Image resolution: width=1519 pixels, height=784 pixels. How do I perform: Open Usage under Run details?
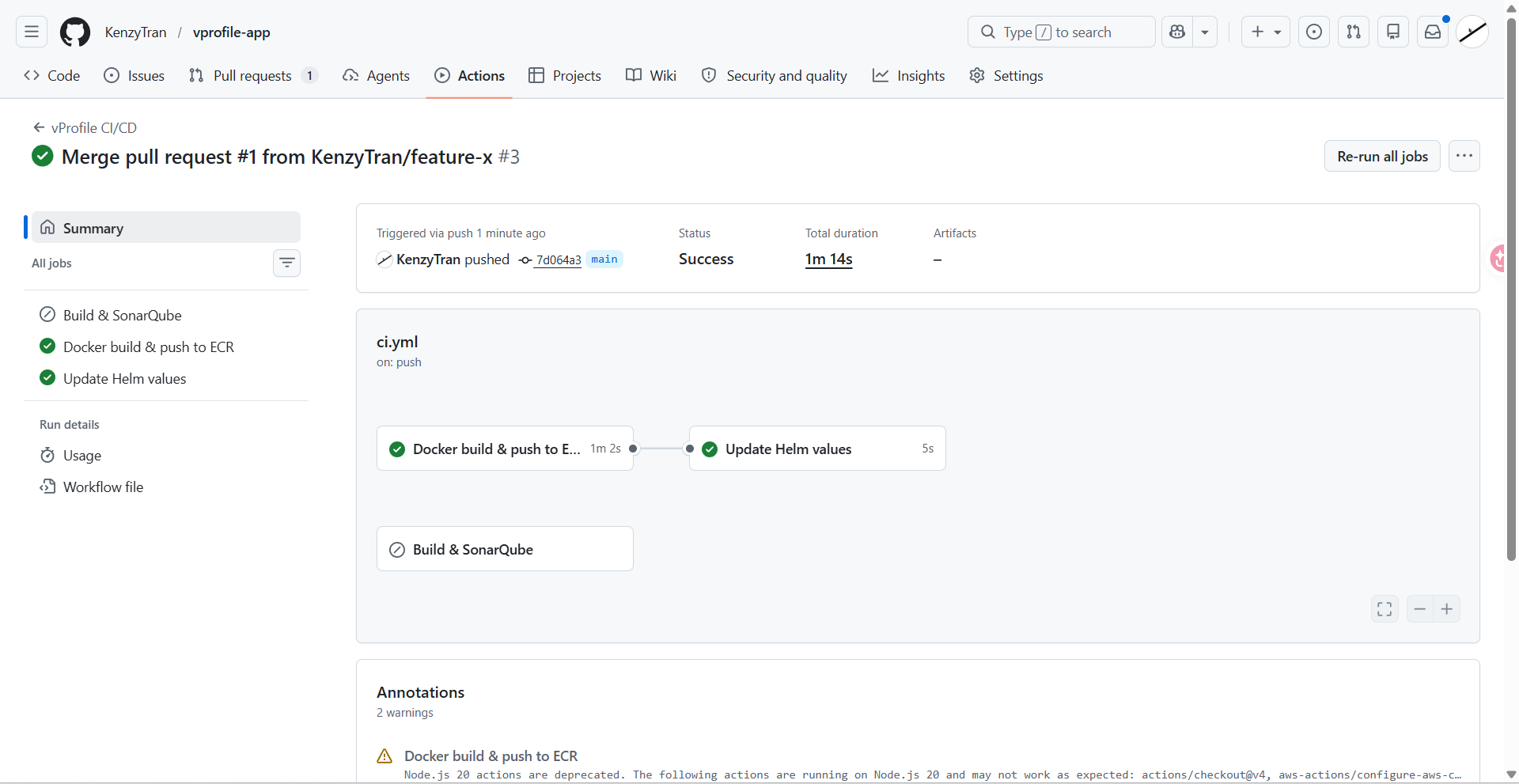point(166,455)
